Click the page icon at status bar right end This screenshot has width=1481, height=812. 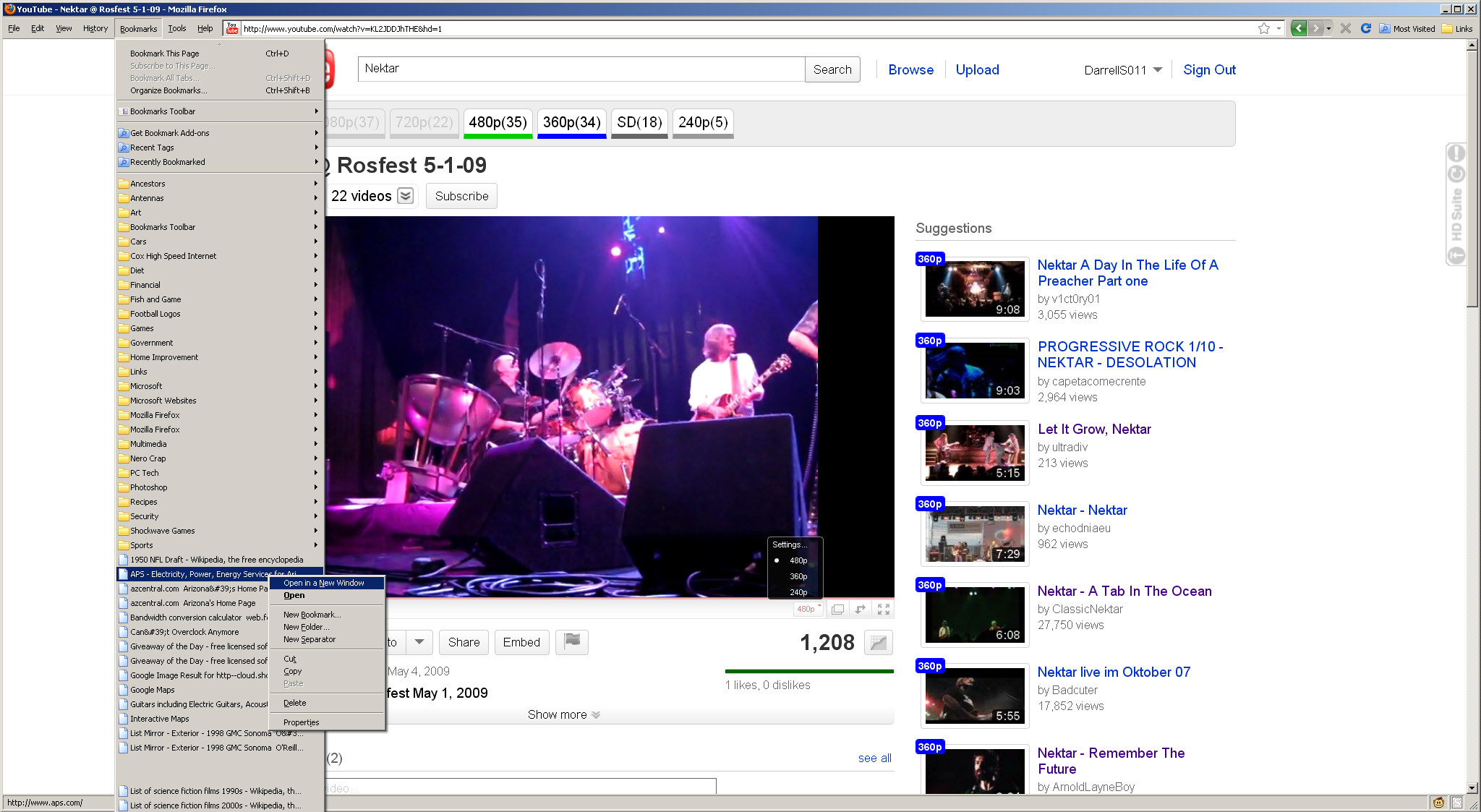[1457, 803]
